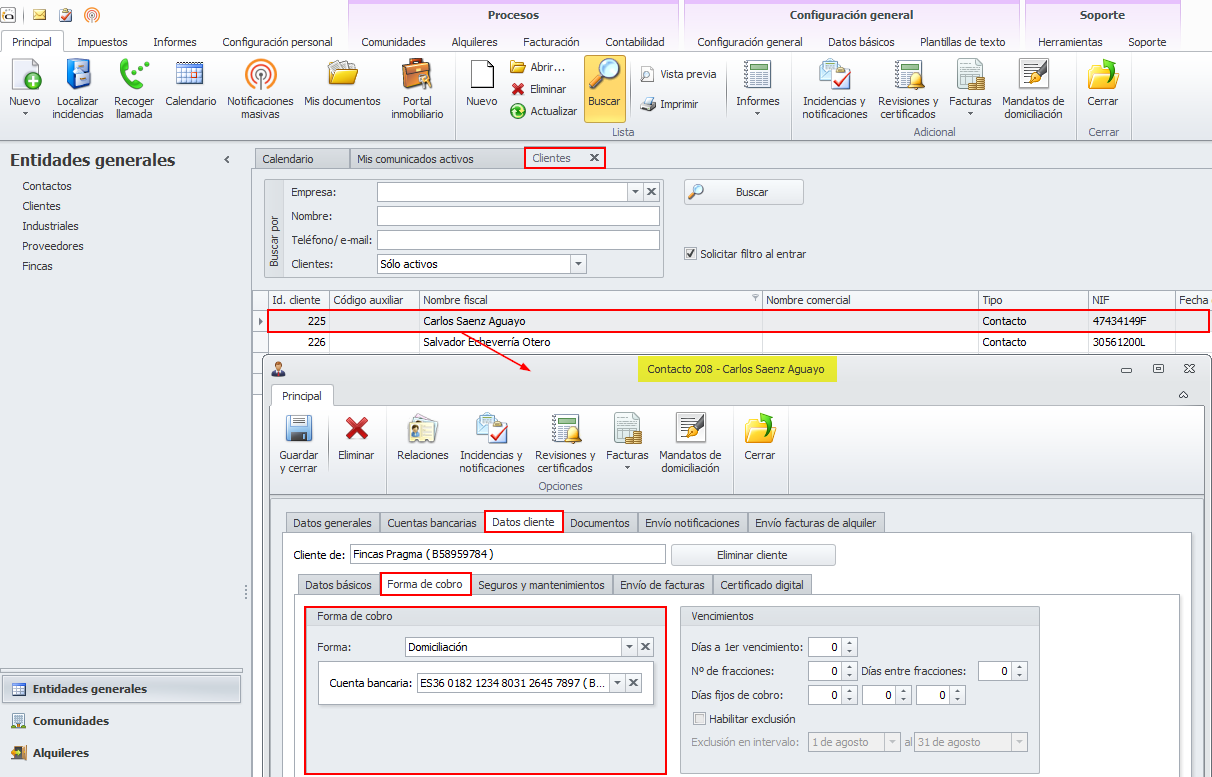Click Vista previa
This screenshot has width=1212, height=777.
click(678, 74)
